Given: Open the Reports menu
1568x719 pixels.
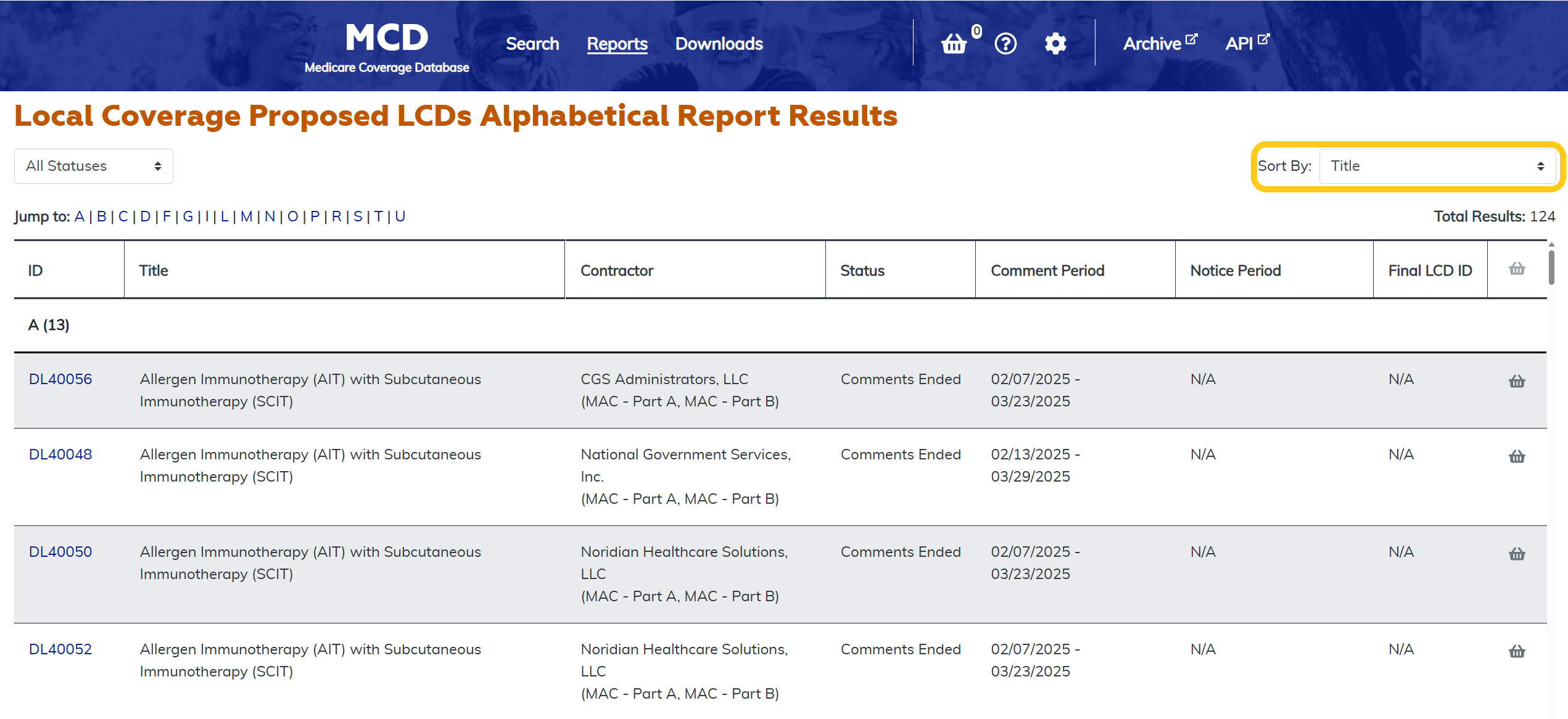Looking at the screenshot, I should 617,44.
